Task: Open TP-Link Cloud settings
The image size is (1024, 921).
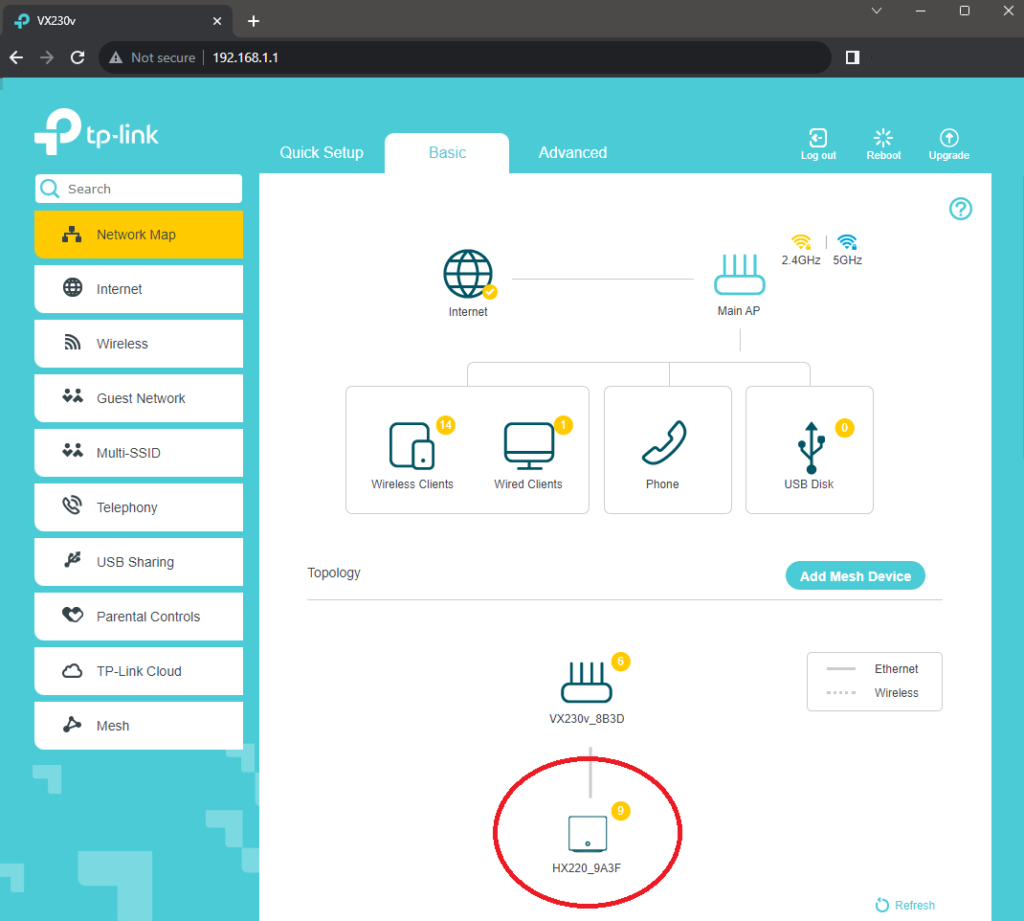Action: coord(138,671)
